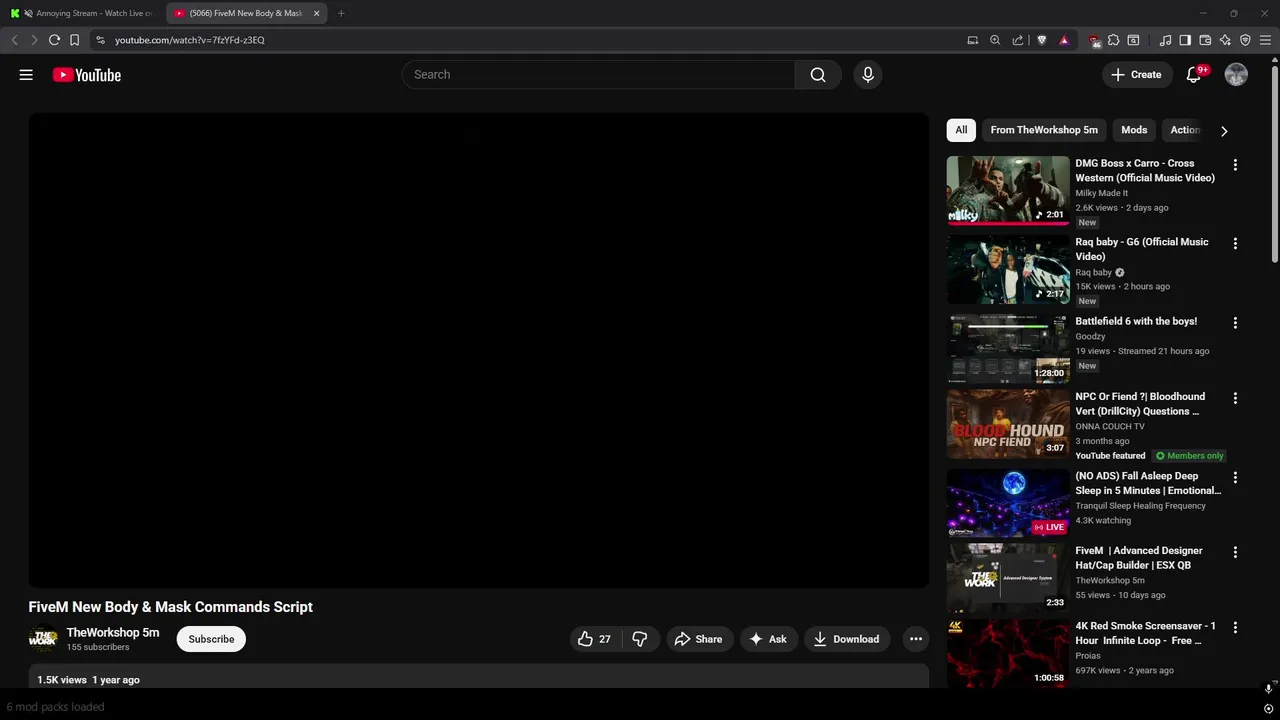Open the account avatar menu
Viewport: 1280px width, 720px height.
coord(1236,75)
